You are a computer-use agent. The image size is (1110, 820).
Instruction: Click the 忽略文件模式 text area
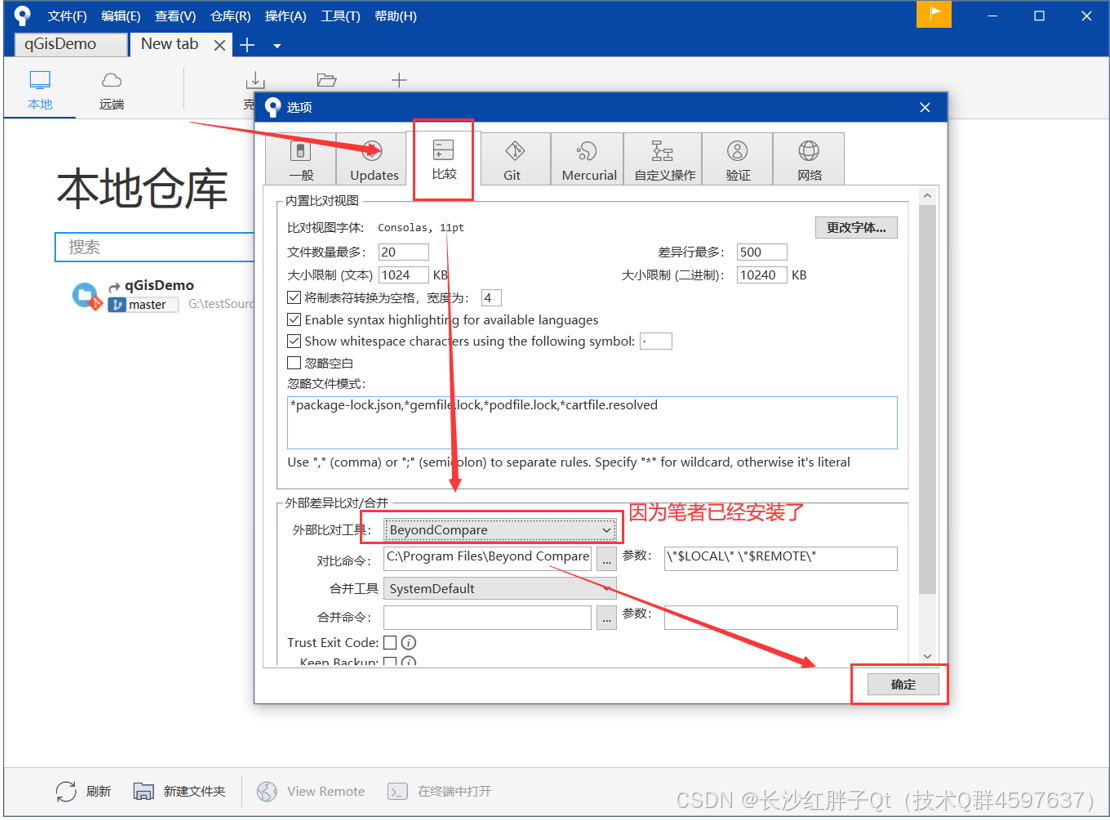click(x=592, y=423)
